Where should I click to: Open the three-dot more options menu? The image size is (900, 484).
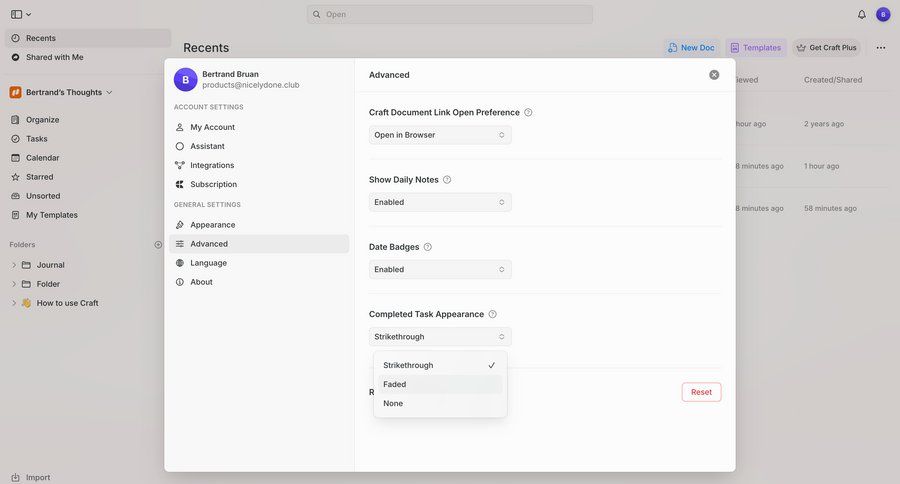point(880,48)
